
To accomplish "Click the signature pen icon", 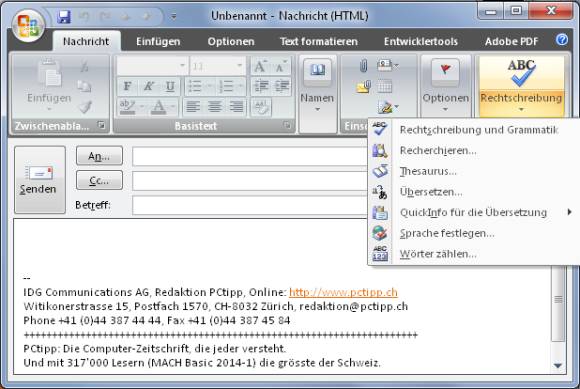I will click(x=385, y=108).
